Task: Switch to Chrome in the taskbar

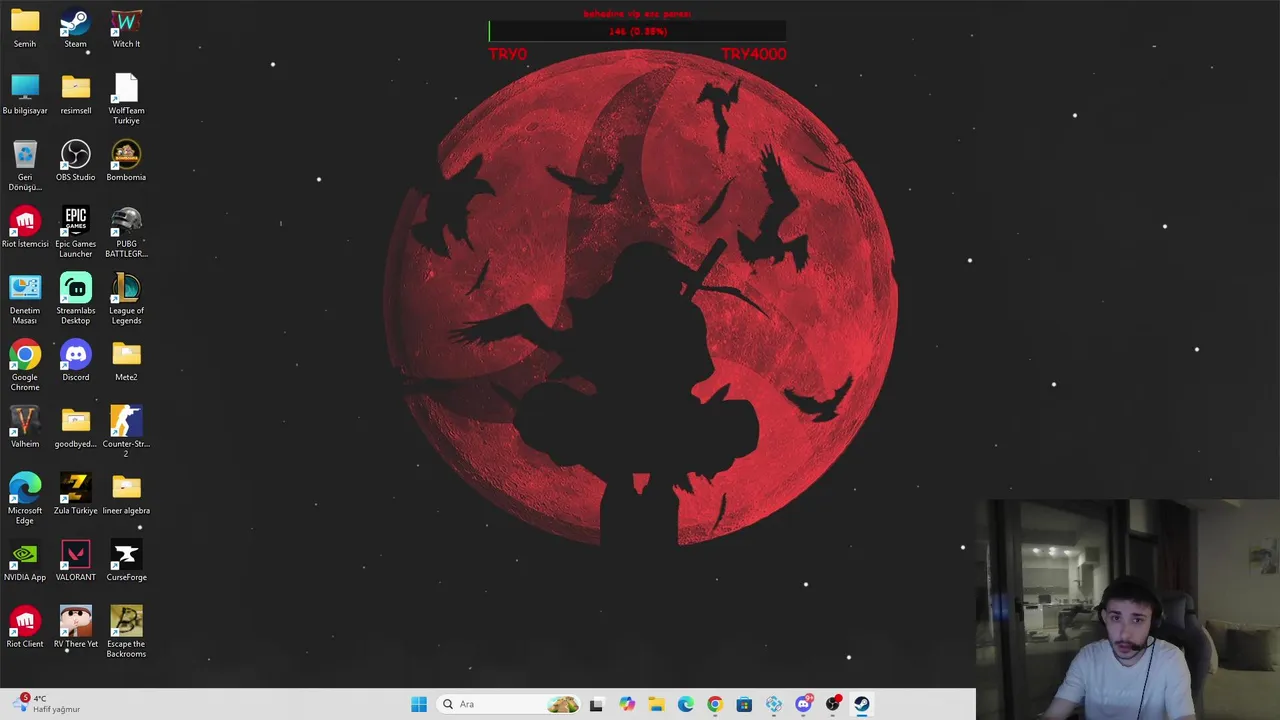Action: (x=714, y=704)
